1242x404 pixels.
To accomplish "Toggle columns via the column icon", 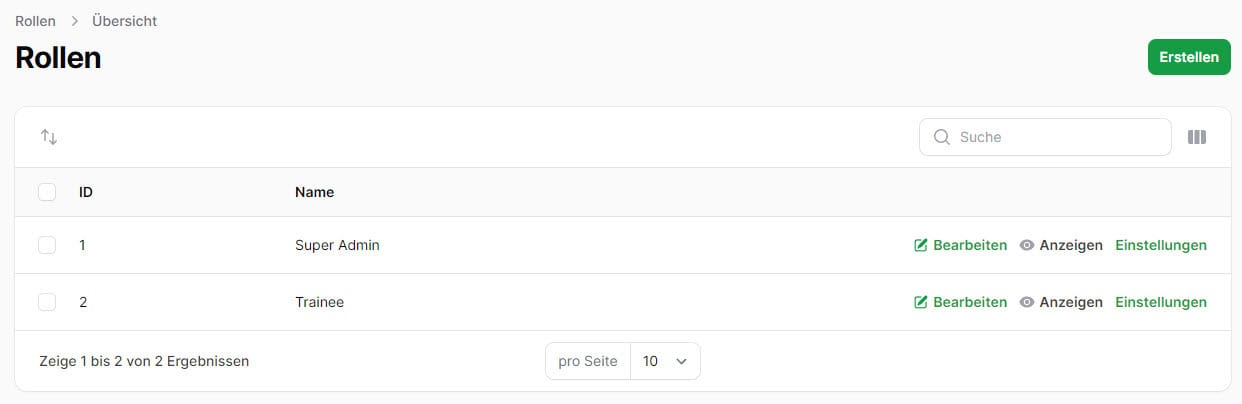I will coord(1197,137).
